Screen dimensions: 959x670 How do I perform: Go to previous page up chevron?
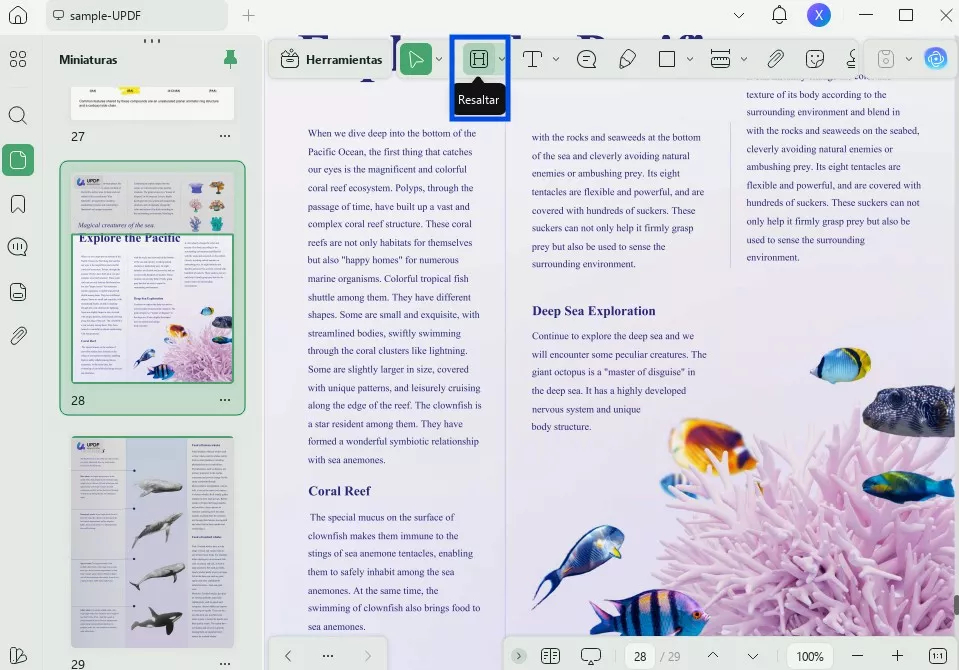[x=713, y=655]
